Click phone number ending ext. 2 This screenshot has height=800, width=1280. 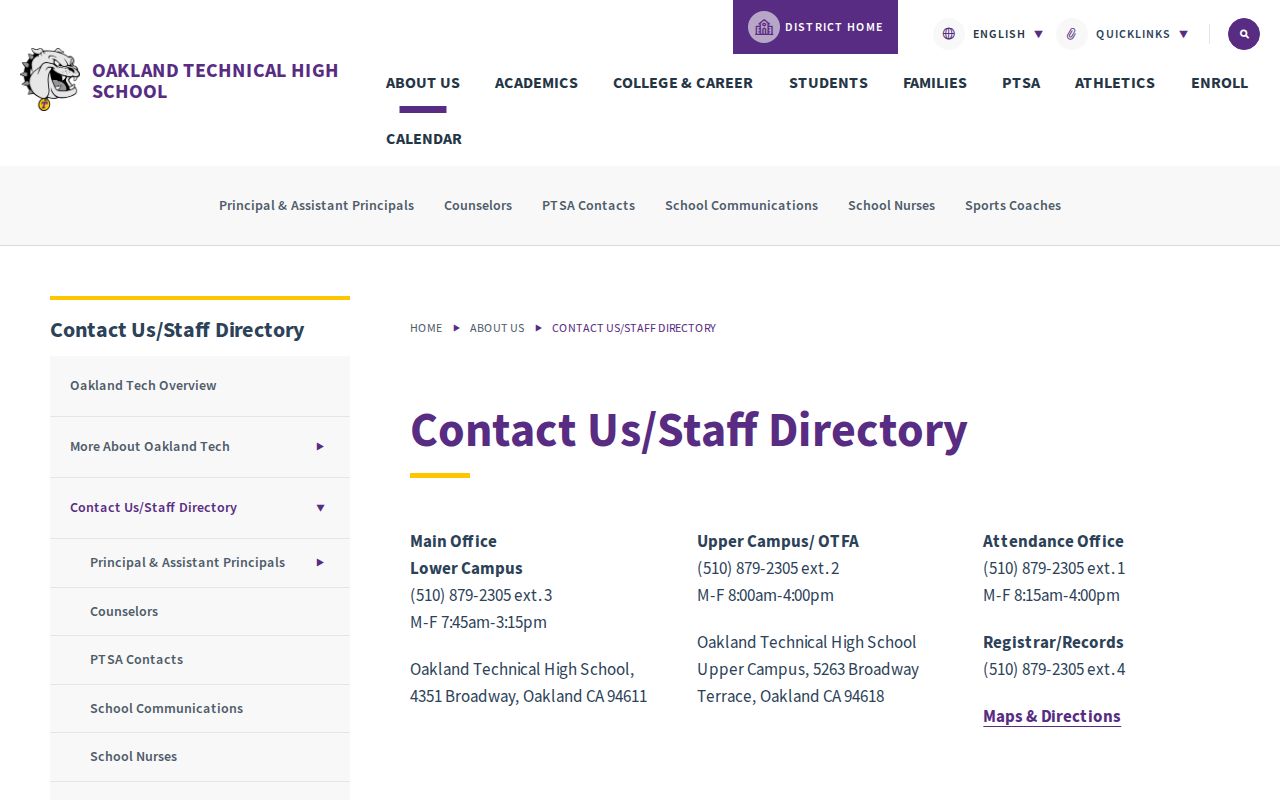[768, 568]
